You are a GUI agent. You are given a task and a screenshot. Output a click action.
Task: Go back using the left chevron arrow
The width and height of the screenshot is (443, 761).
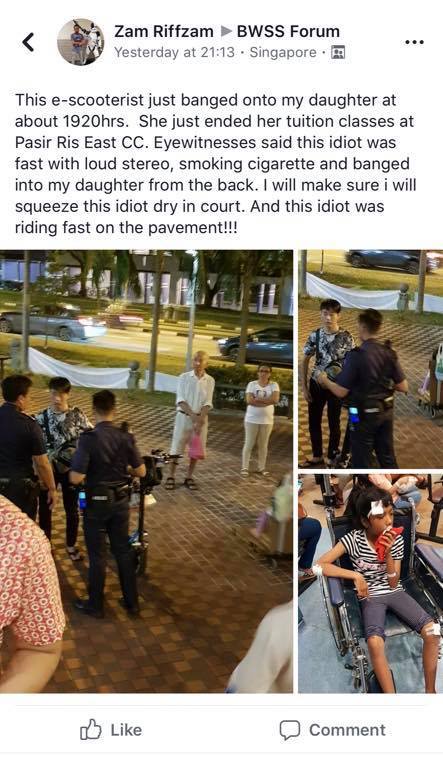click(29, 42)
